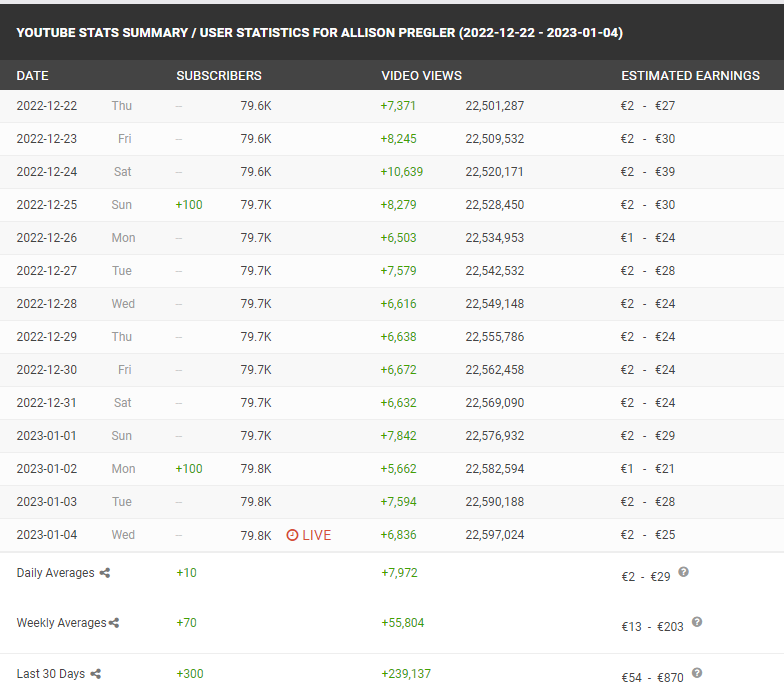Select the date 2022-12-31
Image resolution: width=784 pixels, height=698 pixels.
coord(47,403)
